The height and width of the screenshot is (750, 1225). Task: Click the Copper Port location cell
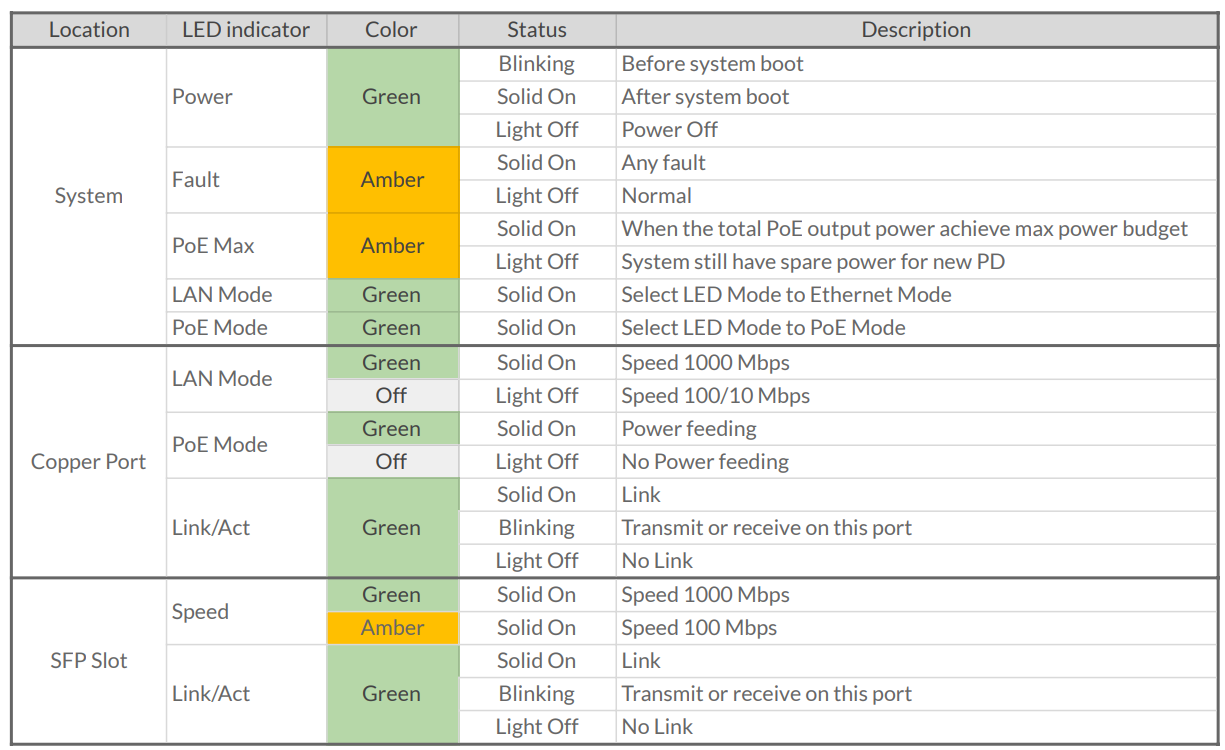point(89,462)
